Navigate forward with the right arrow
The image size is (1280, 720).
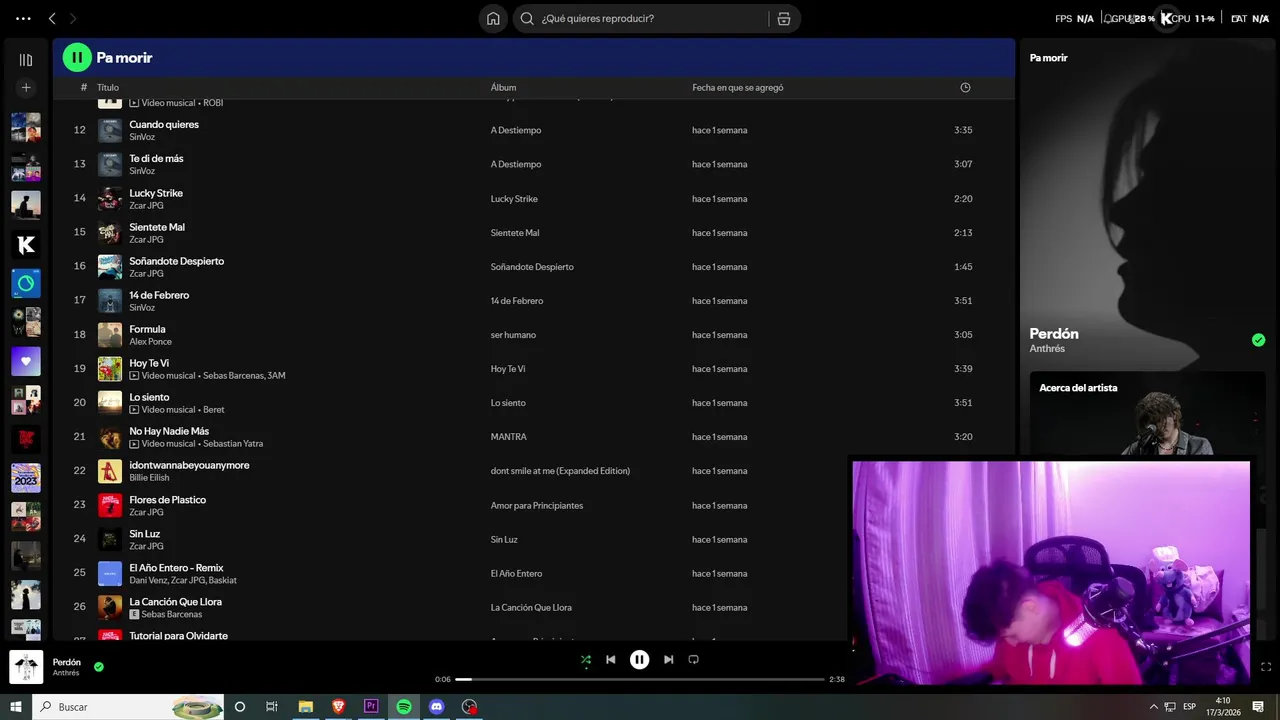[73, 18]
